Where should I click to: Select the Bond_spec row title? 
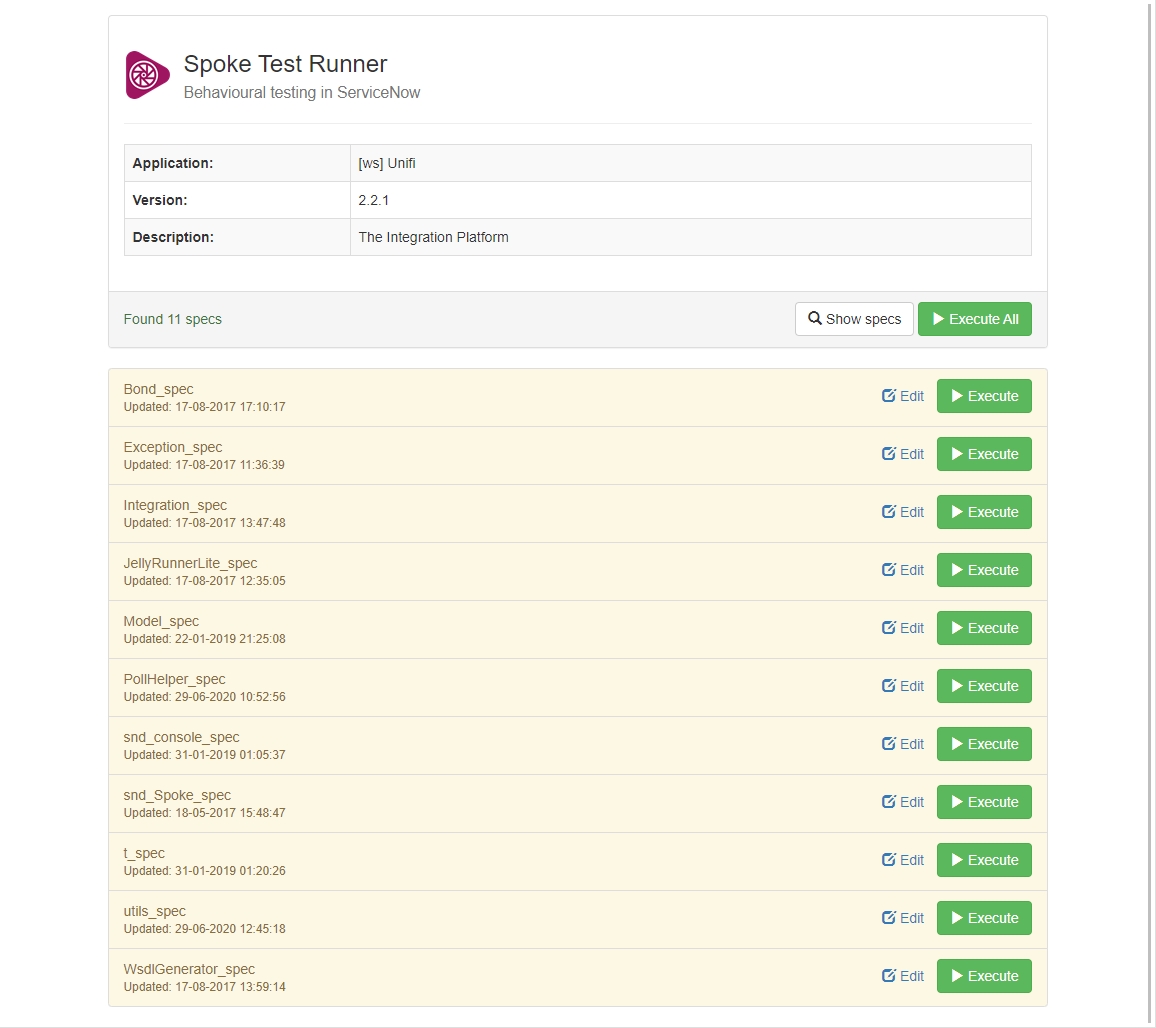point(158,389)
